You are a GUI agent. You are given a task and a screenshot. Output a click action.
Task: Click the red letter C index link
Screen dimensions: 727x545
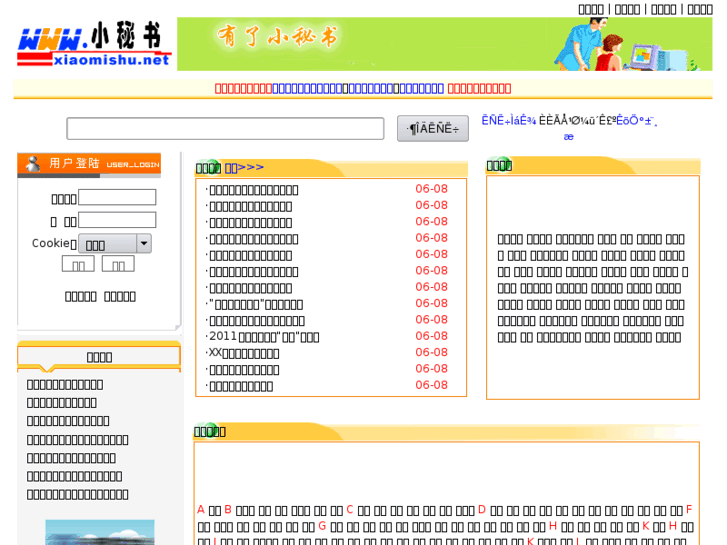[350, 509]
